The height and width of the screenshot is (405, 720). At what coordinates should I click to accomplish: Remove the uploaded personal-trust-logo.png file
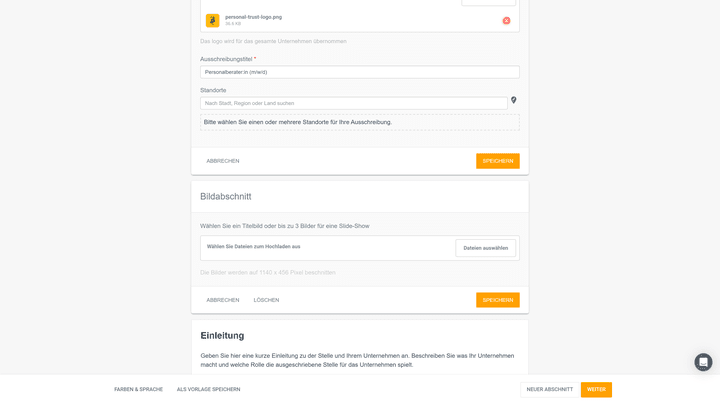click(506, 20)
